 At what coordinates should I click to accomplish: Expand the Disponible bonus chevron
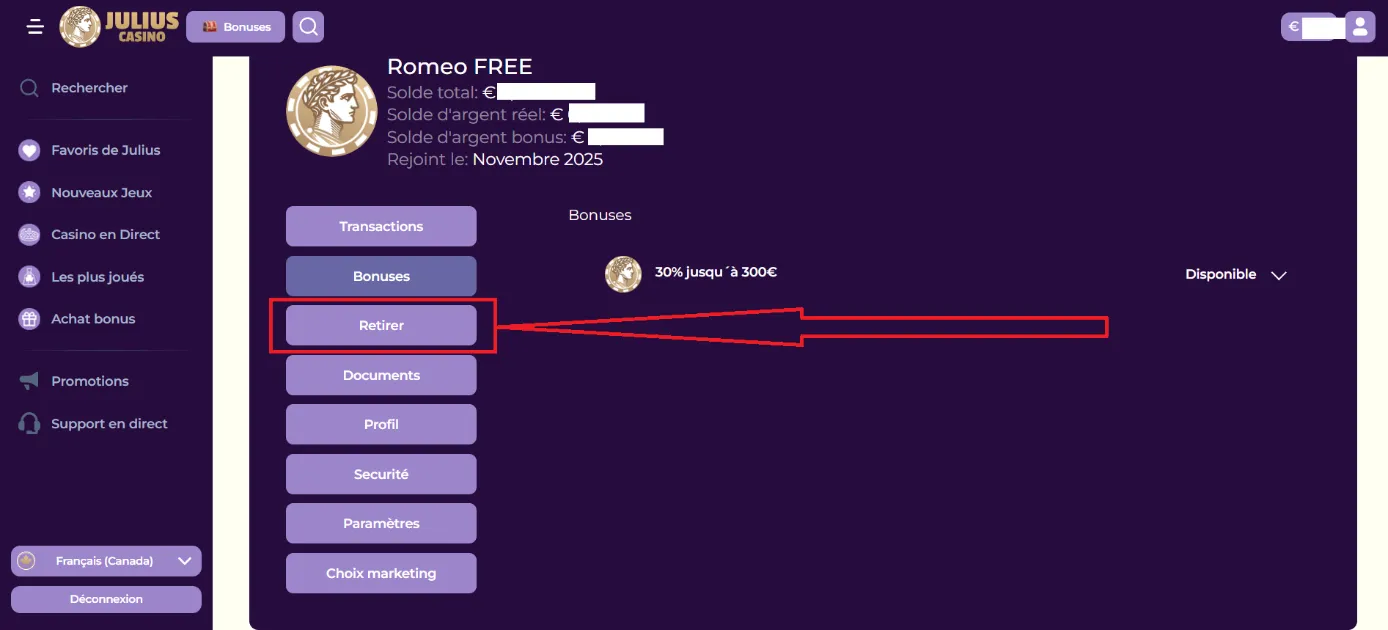point(1278,275)
